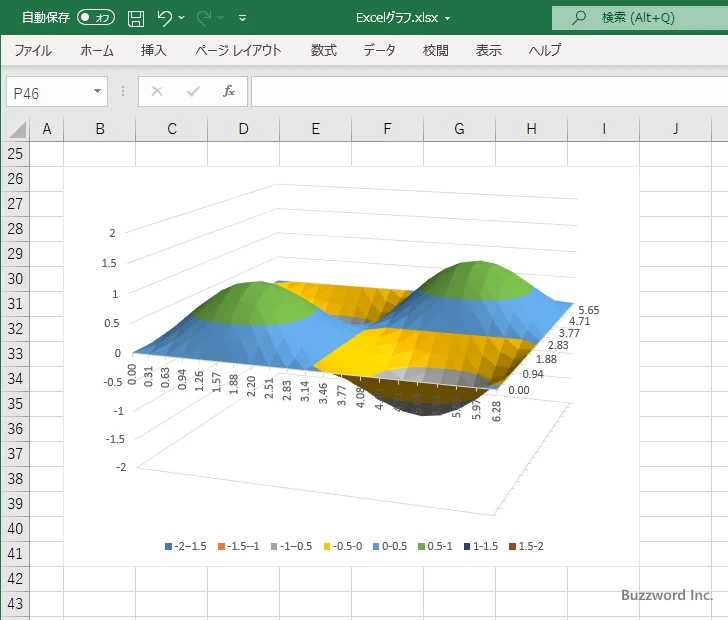Image resolution: width=728 pixels, height=620 pixels.
Task: Open the Redo history dropdown arrow
Action: (221, 18)
